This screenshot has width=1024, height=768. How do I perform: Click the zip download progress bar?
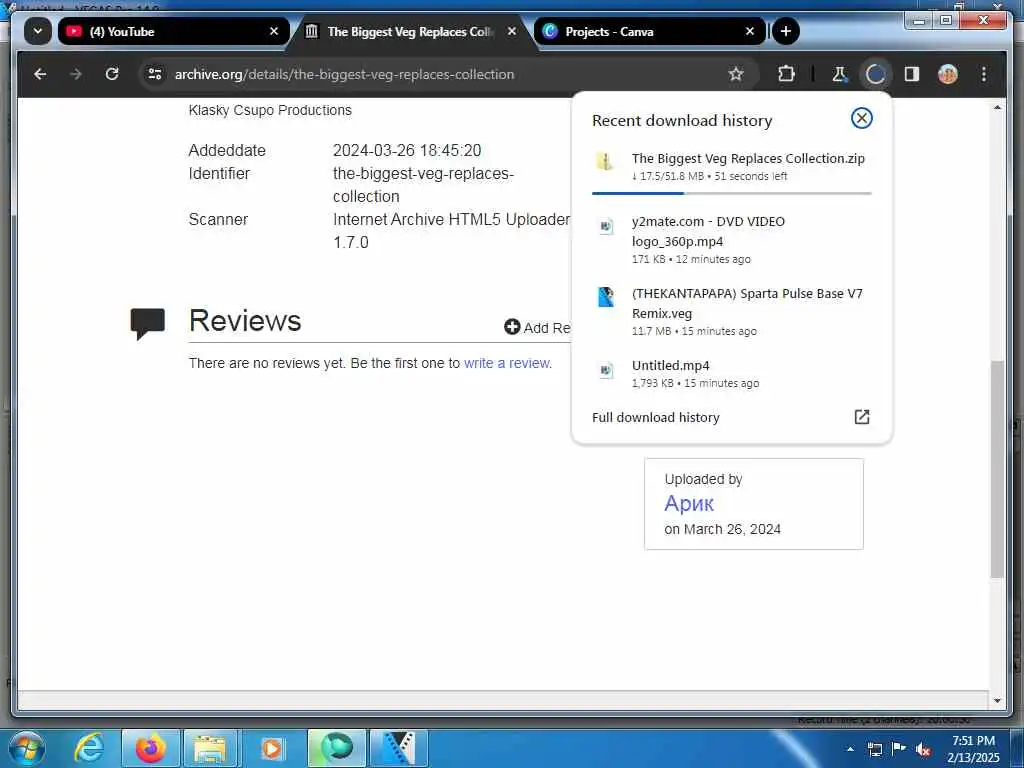(x=731, y=193)
